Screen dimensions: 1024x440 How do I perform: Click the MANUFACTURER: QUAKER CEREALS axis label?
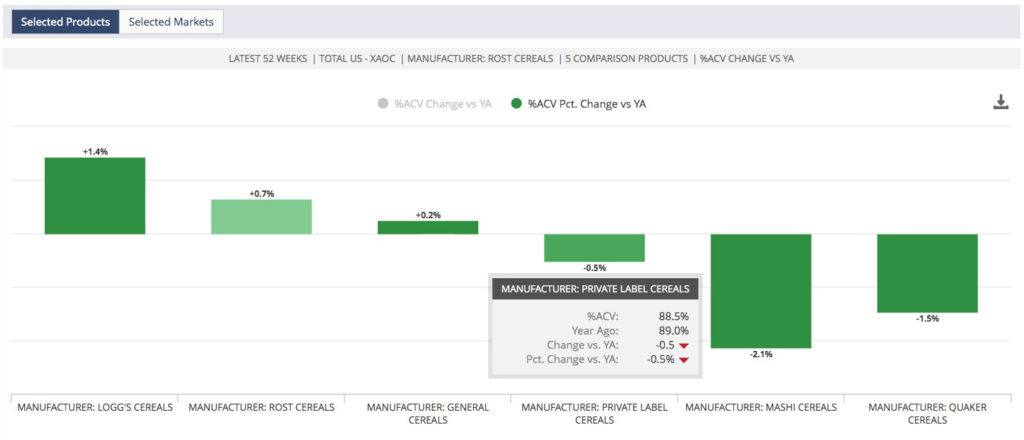click(x=927, y=414)
